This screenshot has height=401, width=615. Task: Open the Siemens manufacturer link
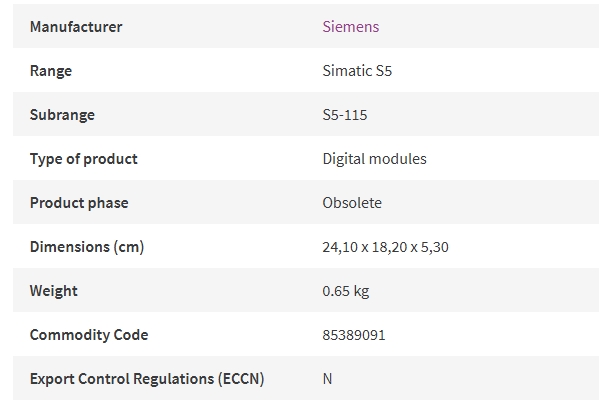pos(351,27)
